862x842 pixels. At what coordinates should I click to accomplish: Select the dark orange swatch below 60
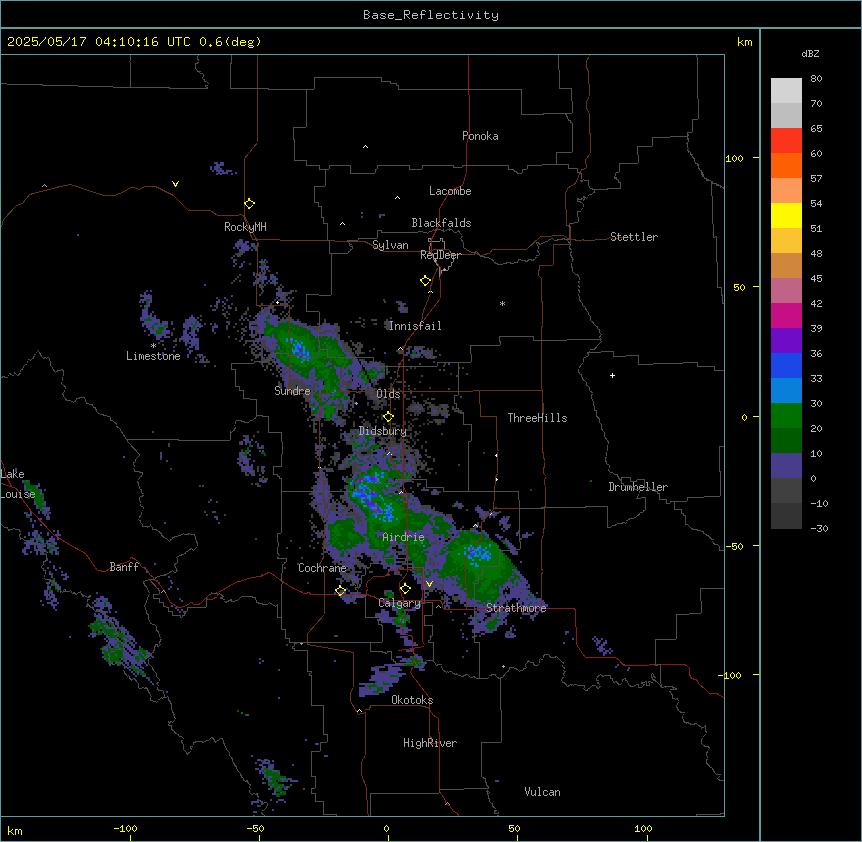[786, 165]
